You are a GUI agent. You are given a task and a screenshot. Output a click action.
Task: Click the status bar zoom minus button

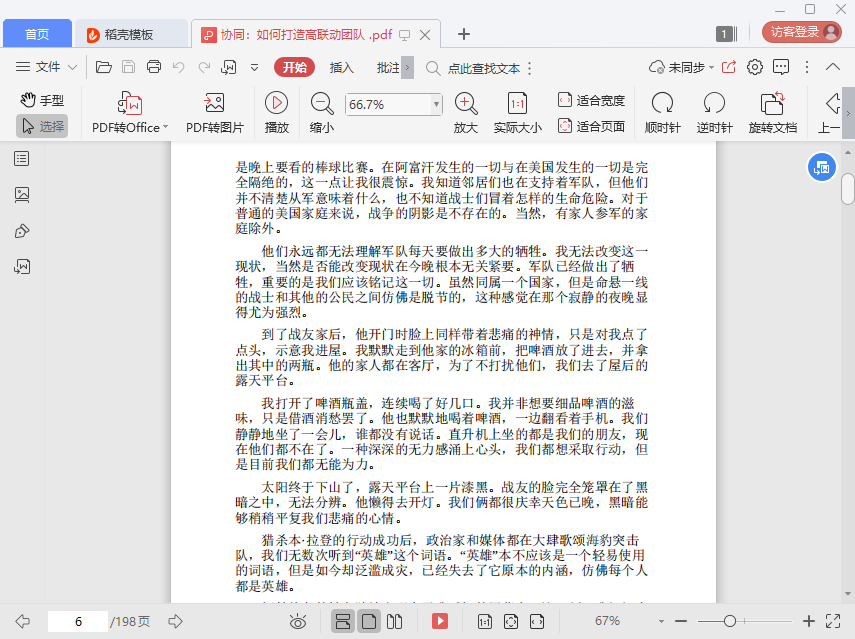tap(681, 621)
